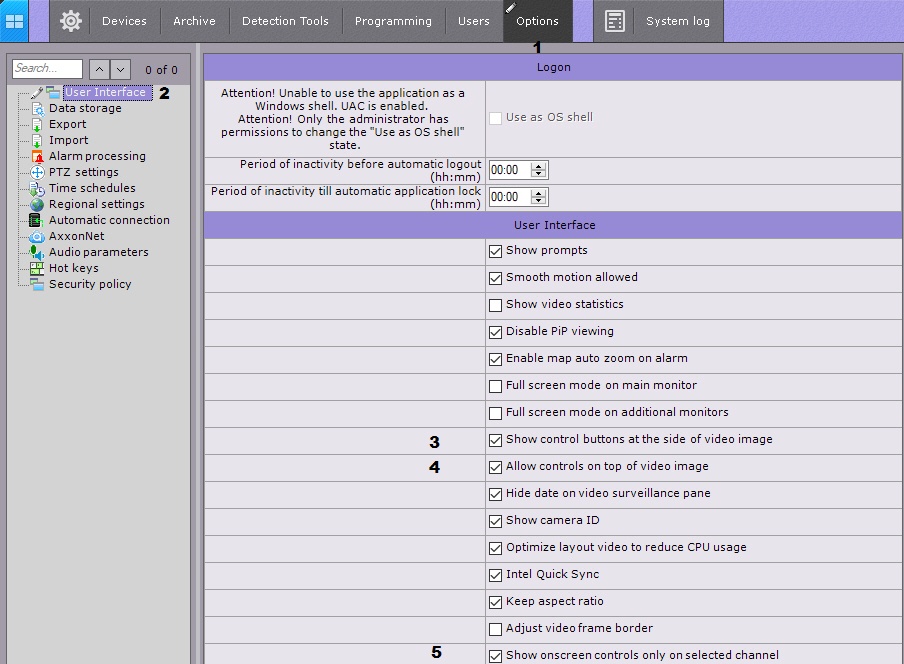
Task: Increase automatic logout inactivity period with up arrow
Action: coord(539,166)
